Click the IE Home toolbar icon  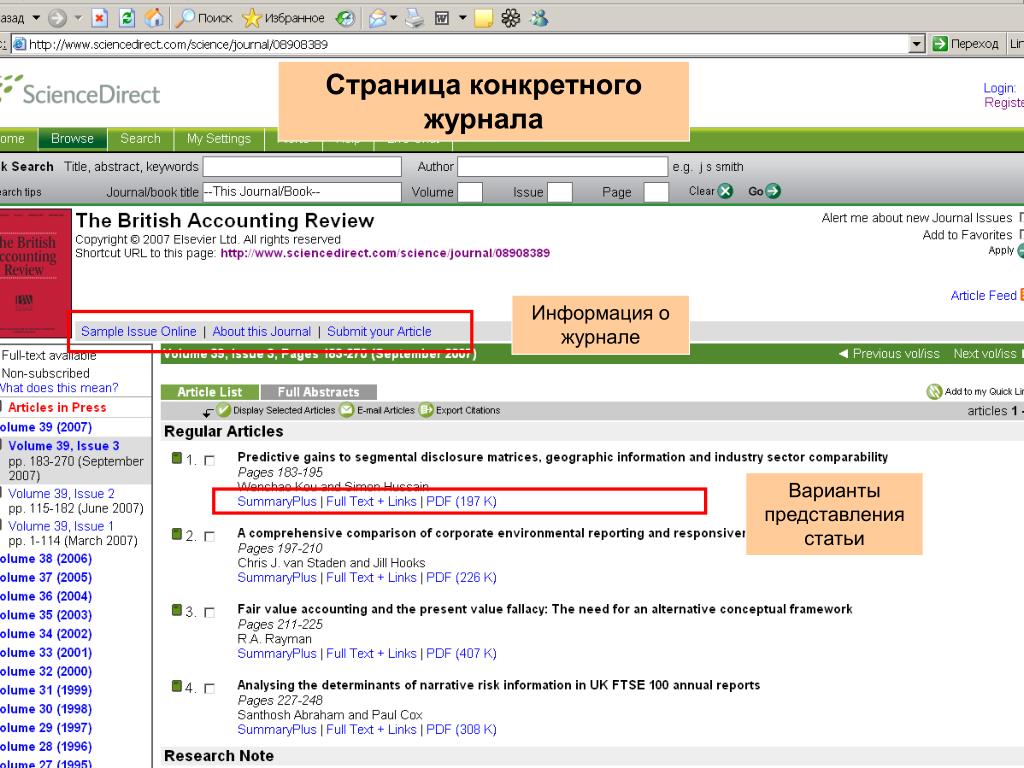click(154, 18)
